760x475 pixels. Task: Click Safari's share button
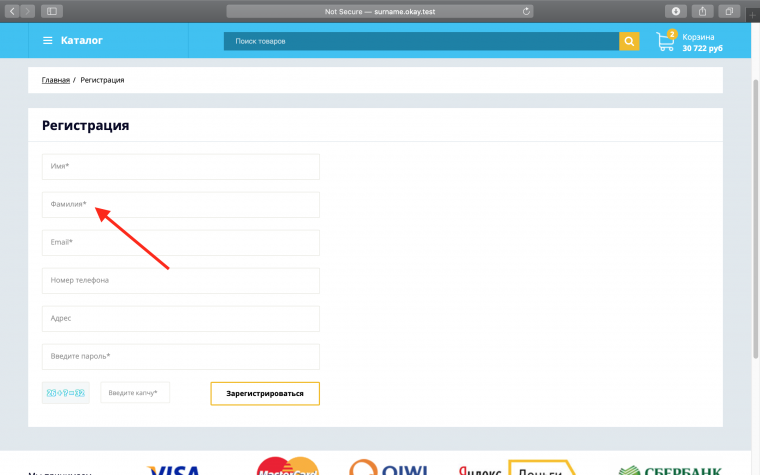pos(703,11)
